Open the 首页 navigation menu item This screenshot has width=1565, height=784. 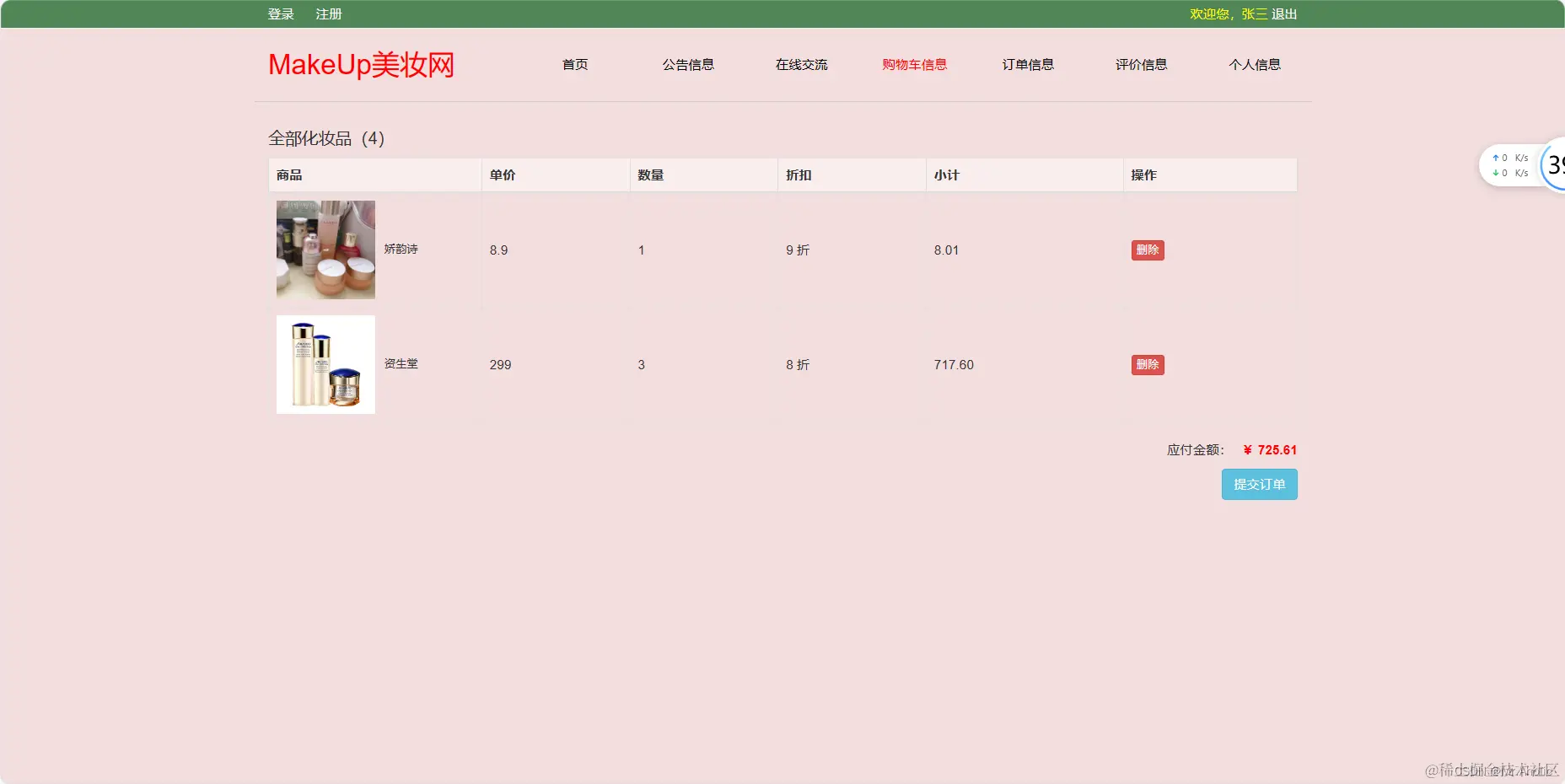pyautogui.click(x=575, y=64)
